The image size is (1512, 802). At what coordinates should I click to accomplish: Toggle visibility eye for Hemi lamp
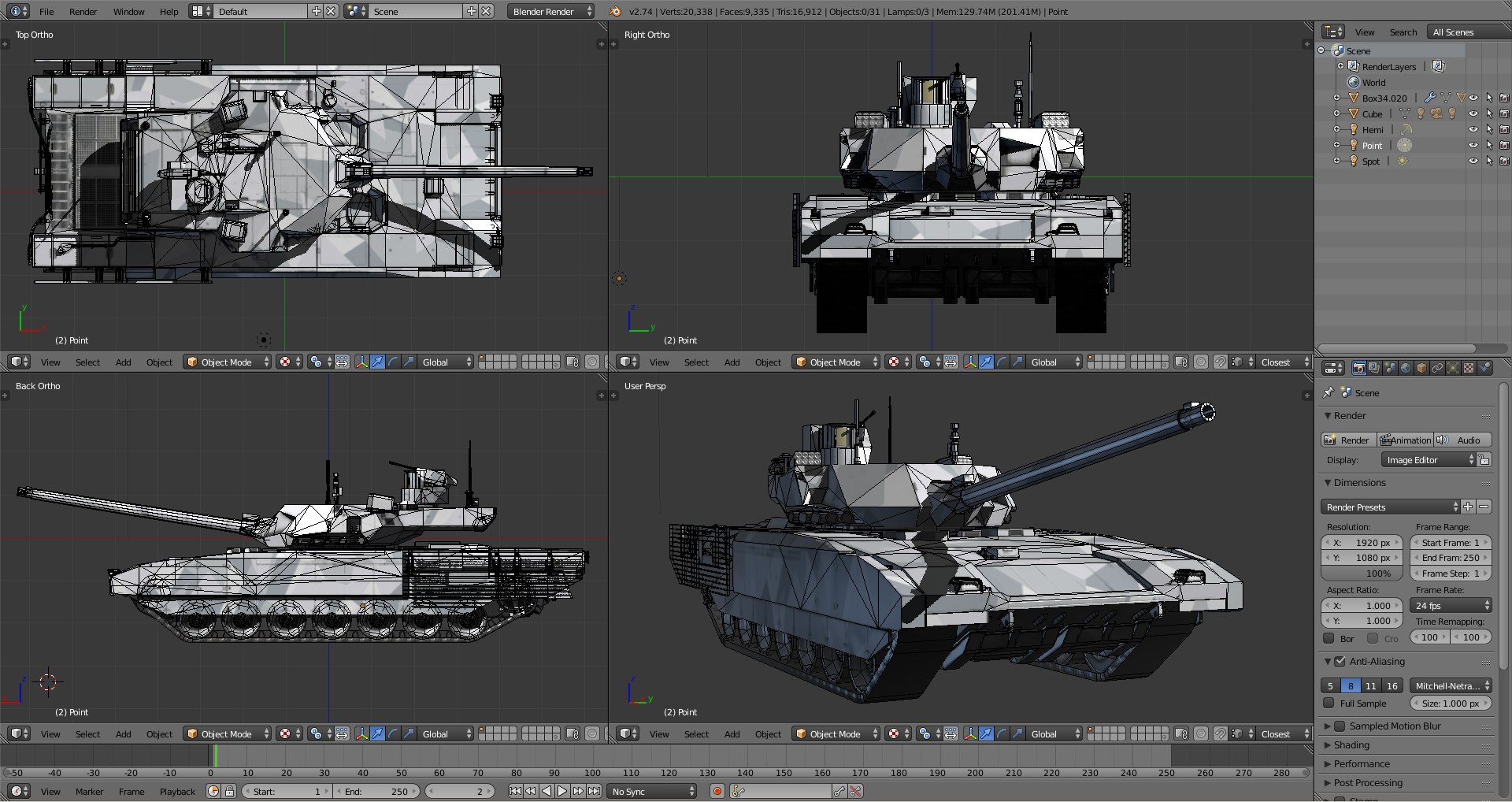1473,129
